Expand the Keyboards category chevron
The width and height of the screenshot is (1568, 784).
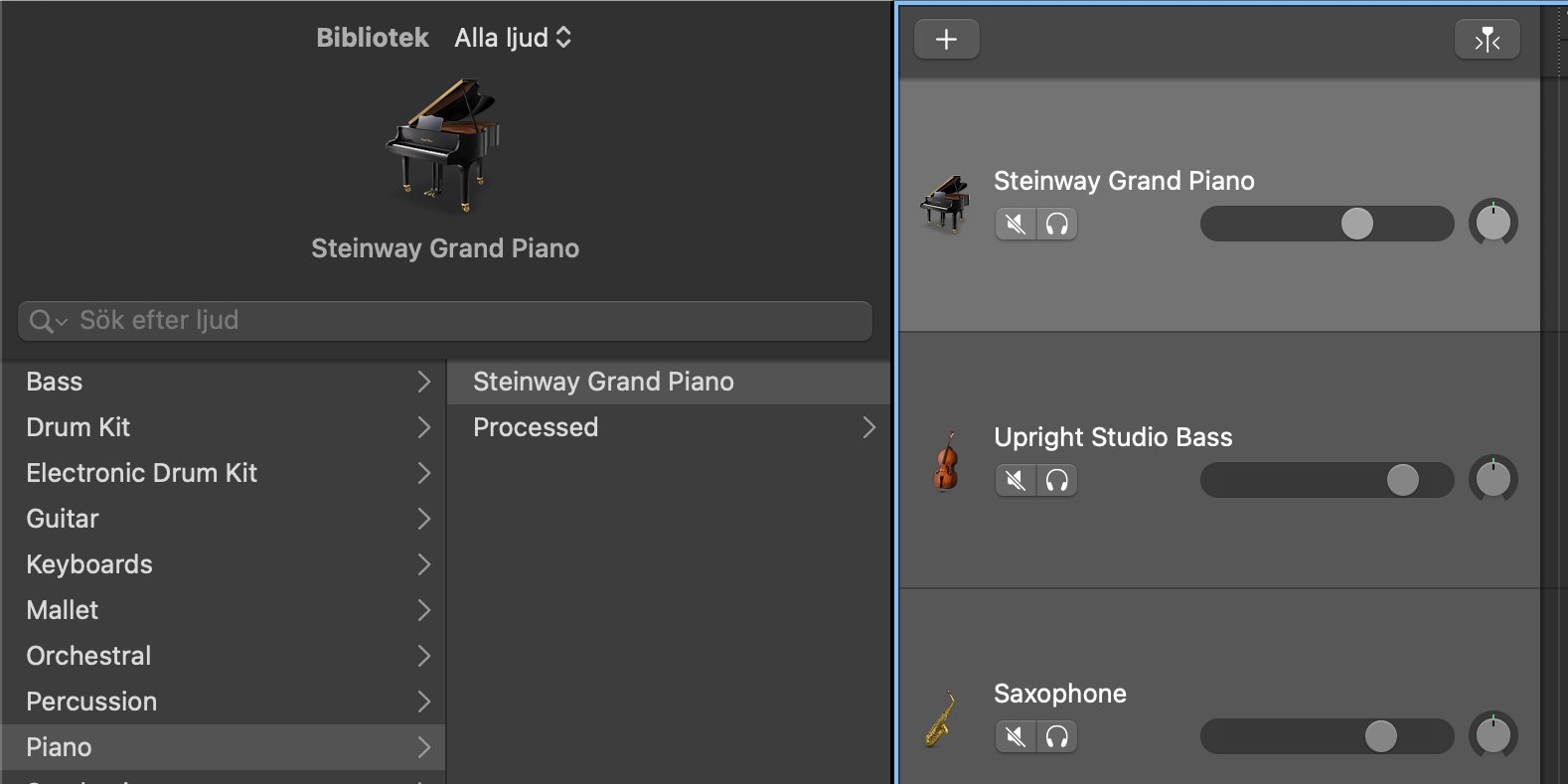click(x=424, y=564)
